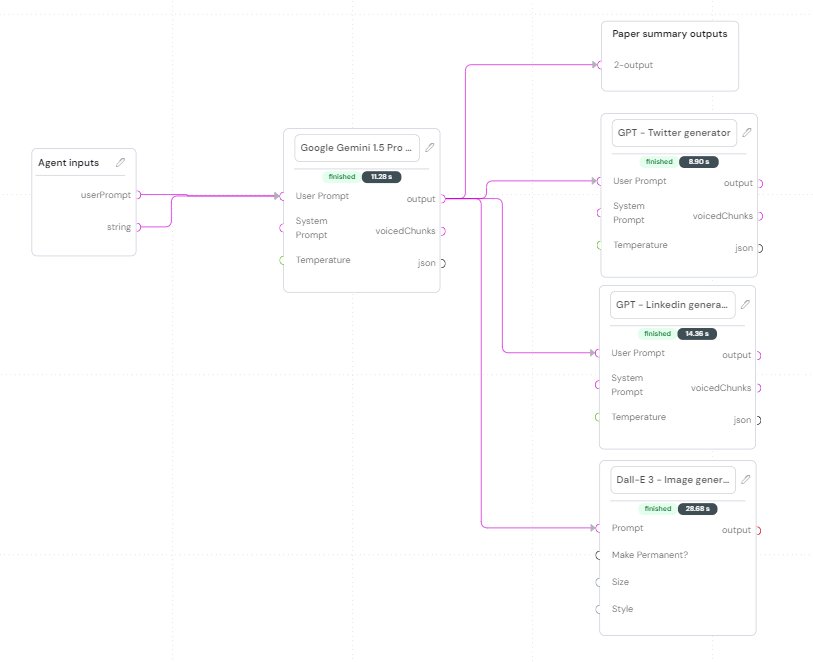813x662 pixels.
Task: Click the finished status badge on Linkedin generator node
Action: [657, 334]
